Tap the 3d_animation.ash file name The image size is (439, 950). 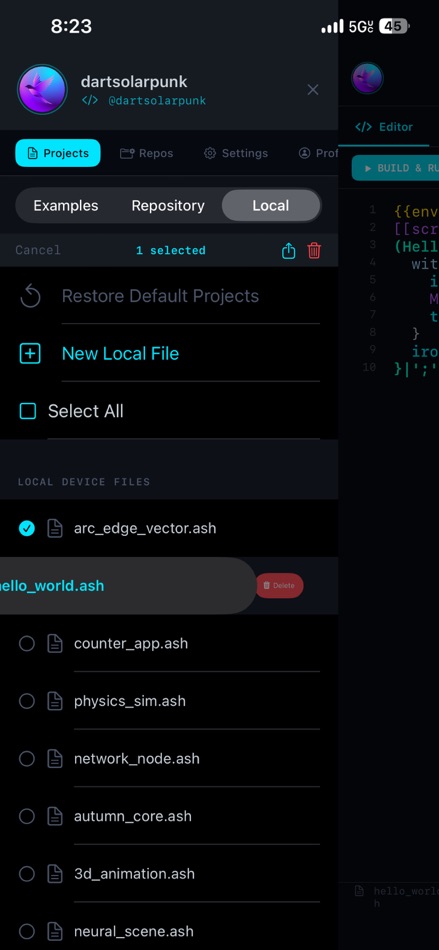click(134, 874)
